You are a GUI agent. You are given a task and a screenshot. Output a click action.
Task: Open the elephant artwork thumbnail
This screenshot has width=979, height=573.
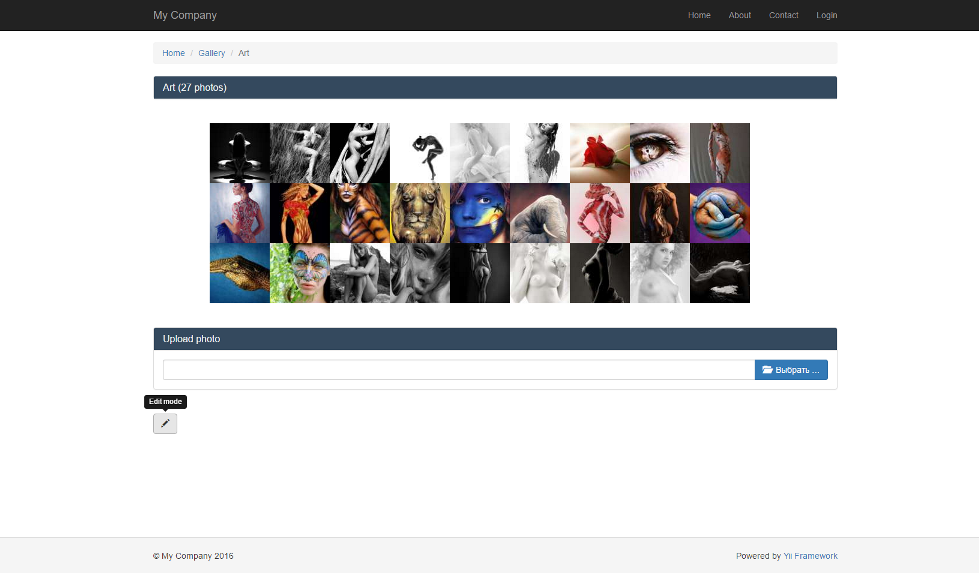(x=540, y=213)
